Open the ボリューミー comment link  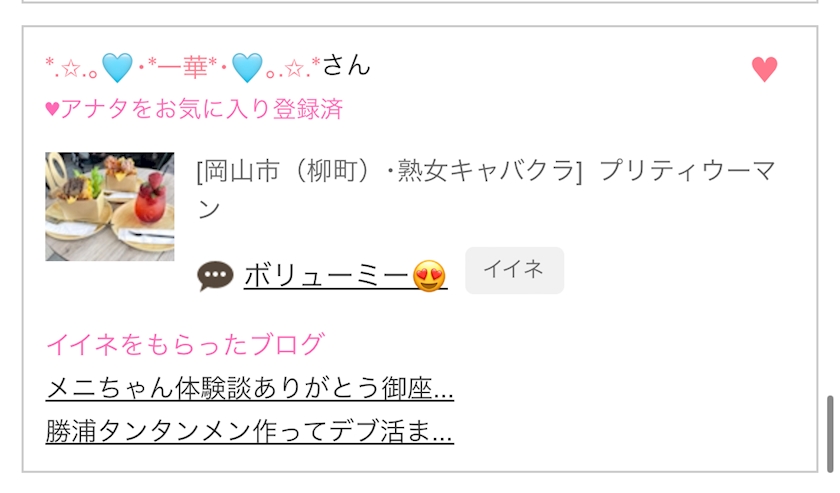tap(346, 277)
